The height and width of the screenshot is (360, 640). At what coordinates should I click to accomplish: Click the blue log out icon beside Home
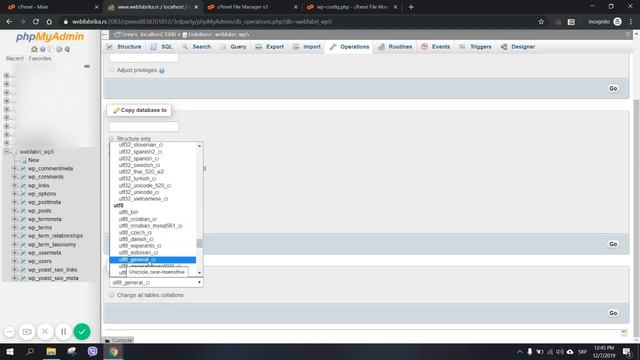click(x=42, y=49)
